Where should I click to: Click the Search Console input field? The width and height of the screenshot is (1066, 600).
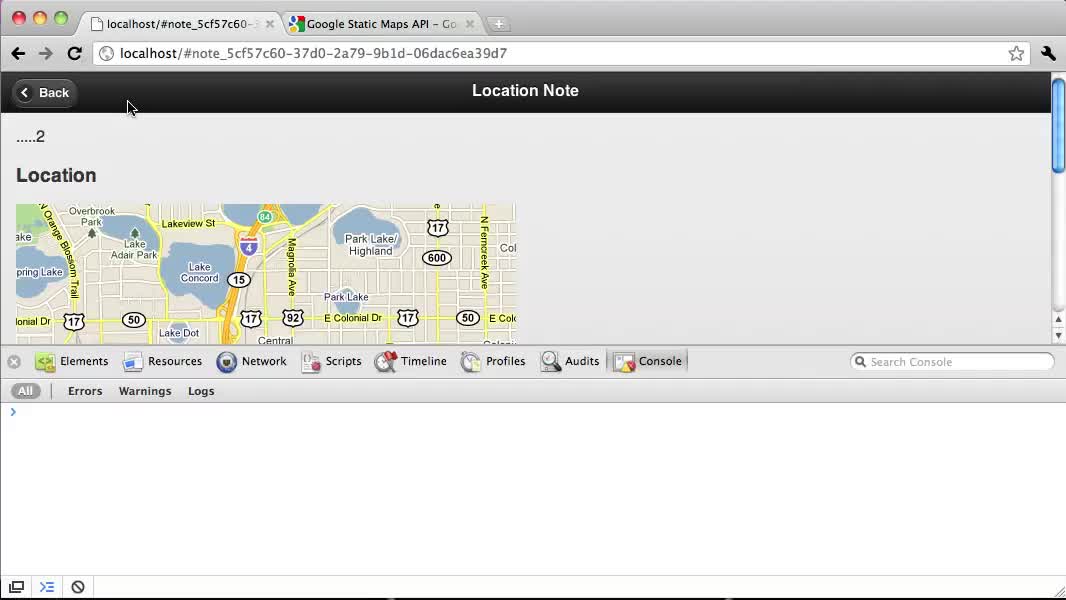[x=951, y=361]
